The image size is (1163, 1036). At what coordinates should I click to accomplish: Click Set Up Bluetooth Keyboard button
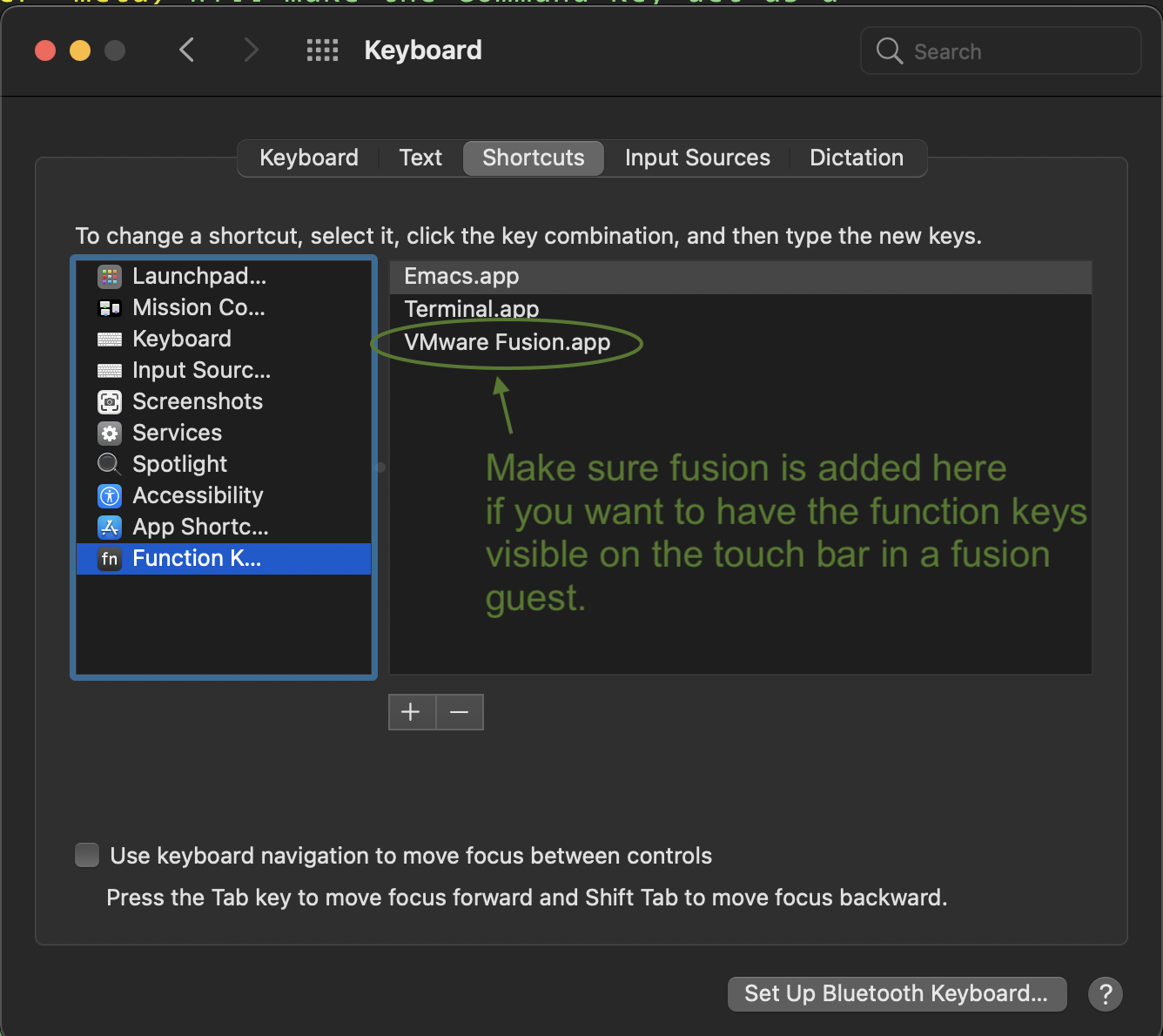(897, 994)
